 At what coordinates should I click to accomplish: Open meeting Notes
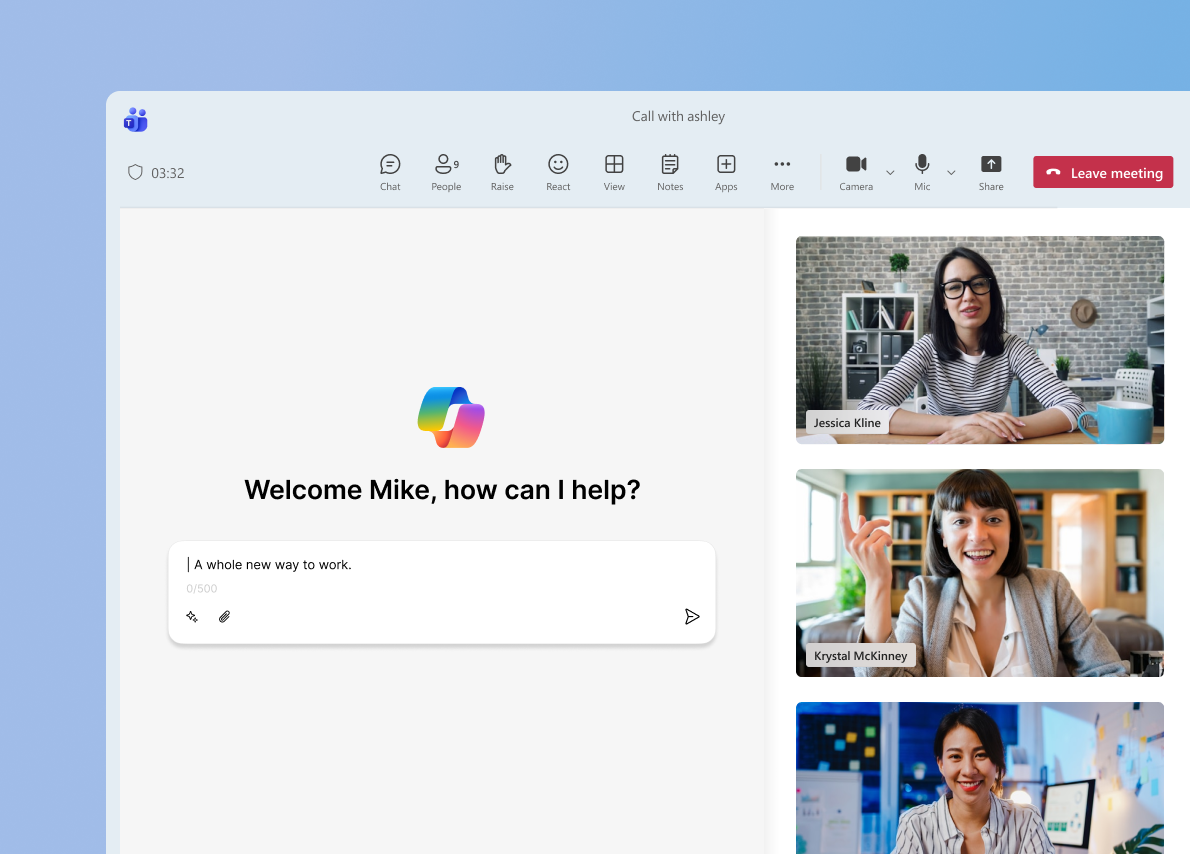(670, 172)
